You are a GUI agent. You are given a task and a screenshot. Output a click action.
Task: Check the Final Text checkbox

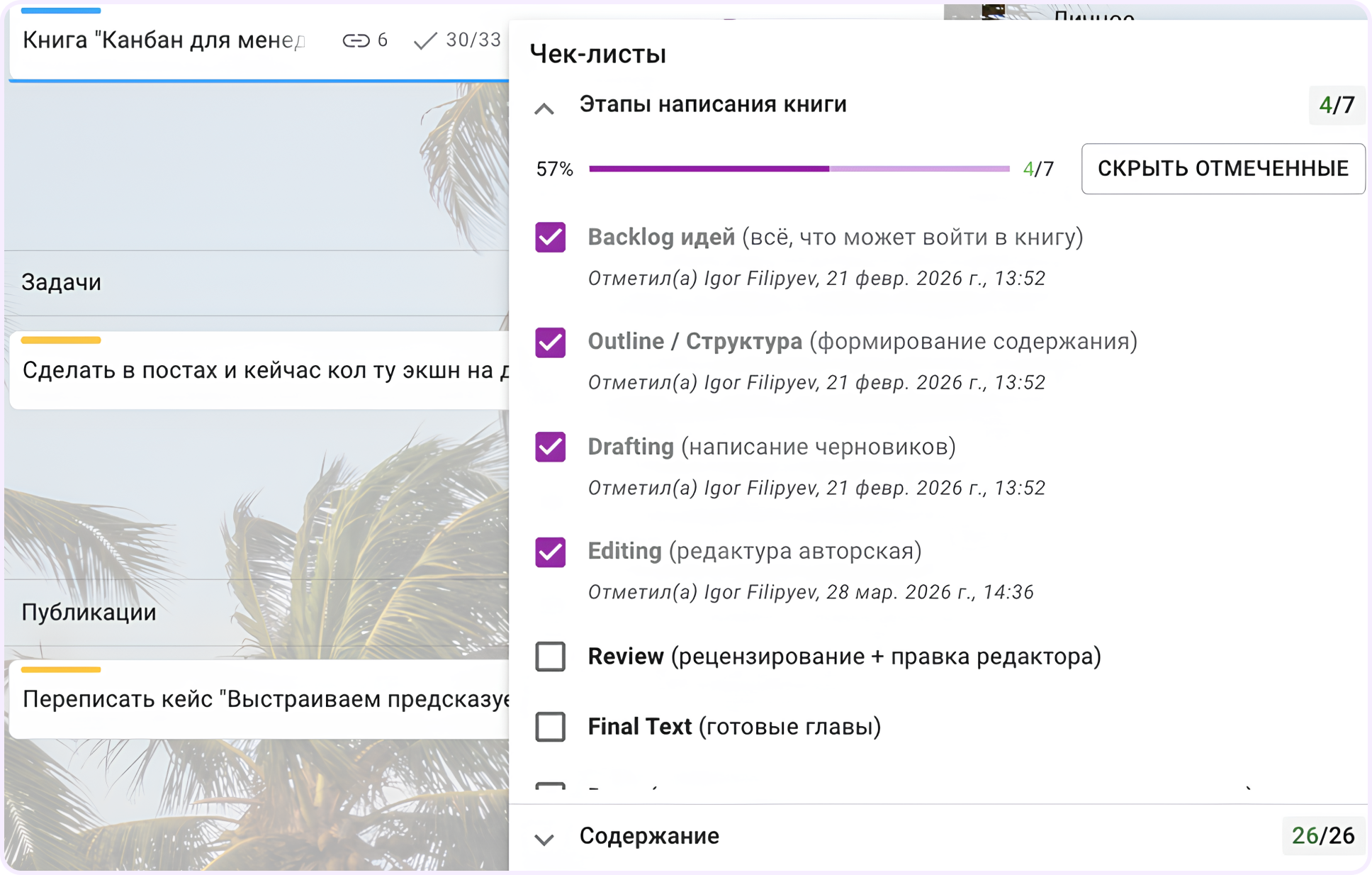pos(550,727)
